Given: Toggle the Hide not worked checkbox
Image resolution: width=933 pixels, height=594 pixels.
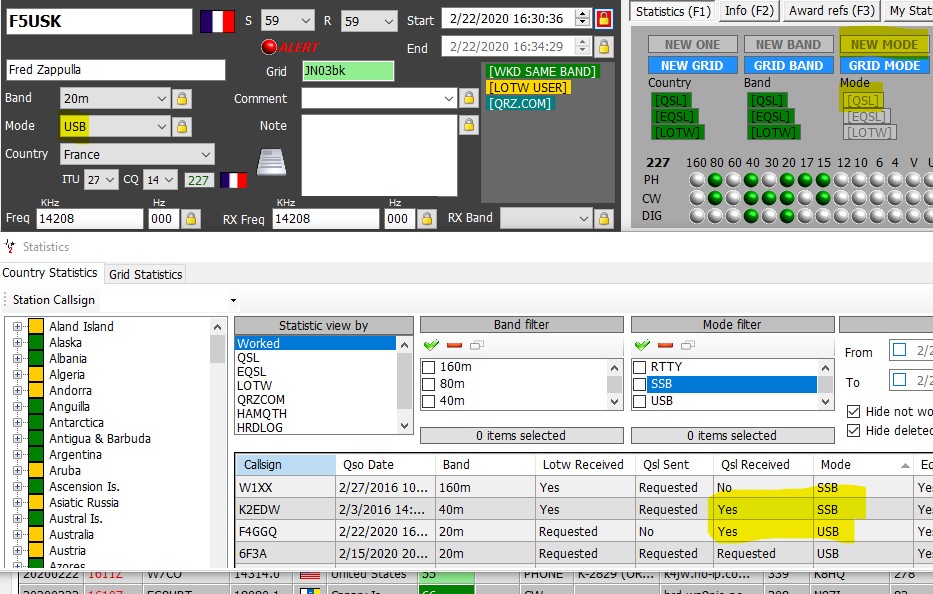Looking at the screenshot, I should (x=853, y=411).
